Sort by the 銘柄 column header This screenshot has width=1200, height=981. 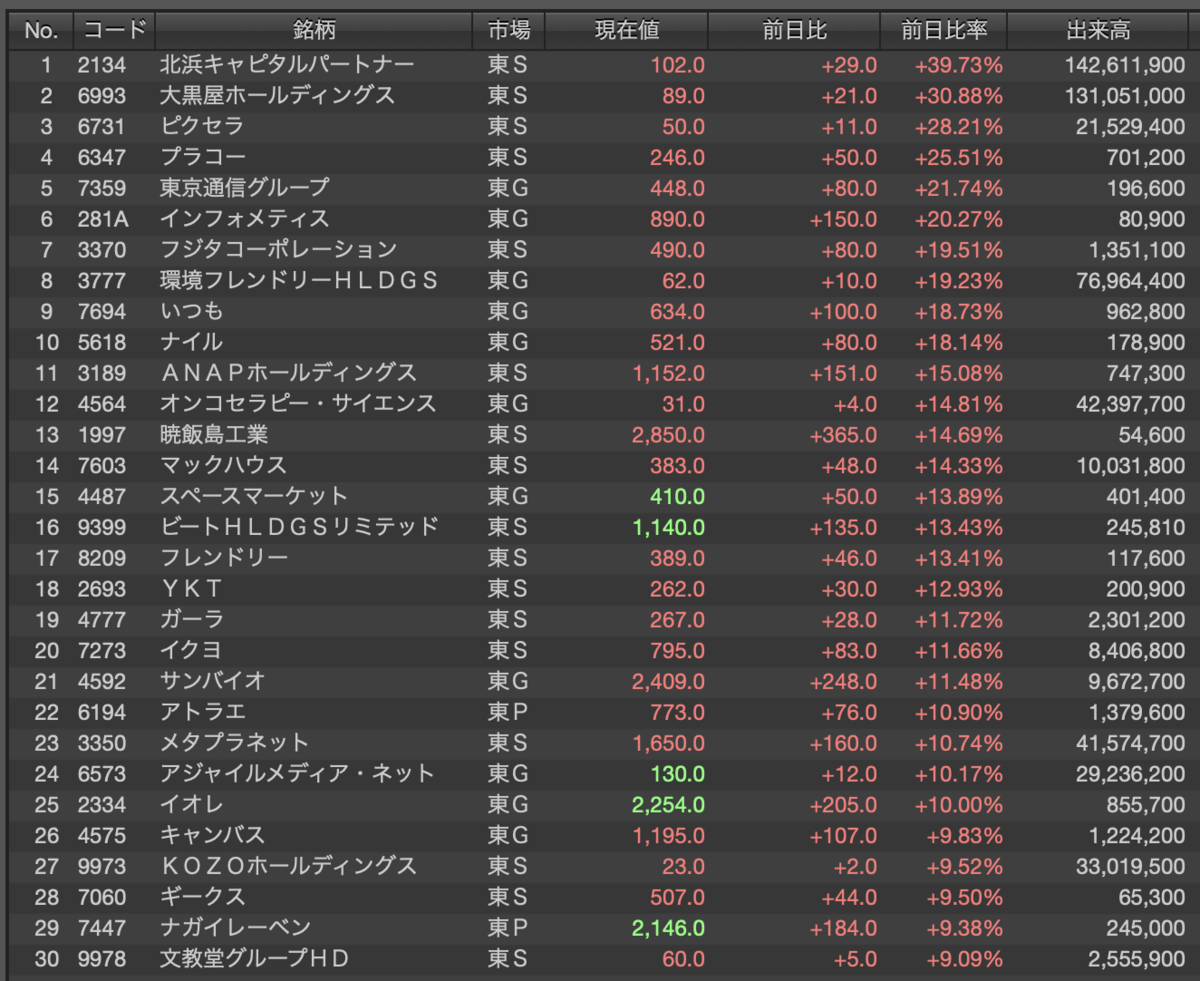(x=314, y=30)
